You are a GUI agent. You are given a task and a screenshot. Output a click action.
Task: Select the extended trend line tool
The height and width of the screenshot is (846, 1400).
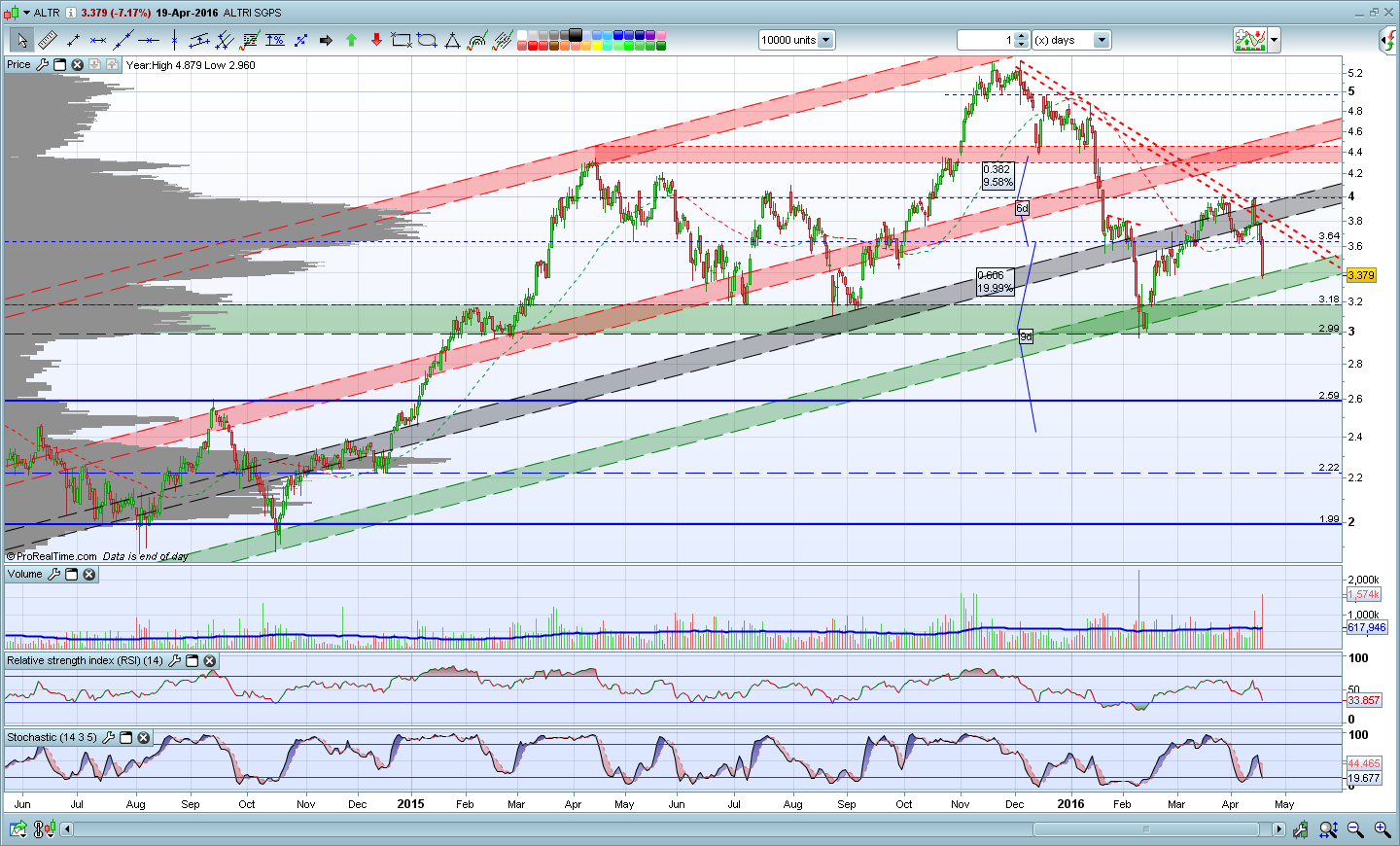tap(123, 40)
